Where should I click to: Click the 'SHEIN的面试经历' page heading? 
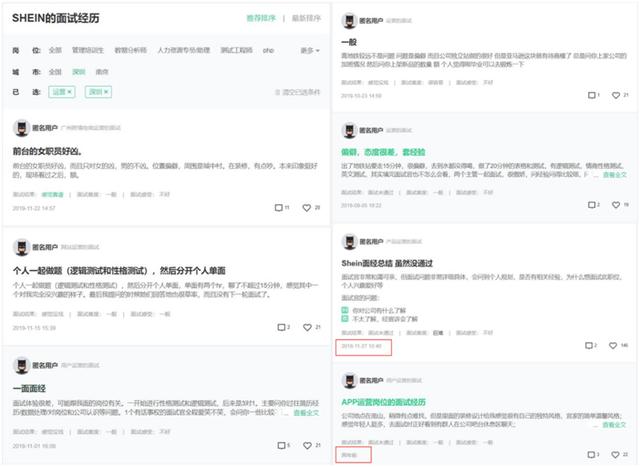[x=56, y=18]
